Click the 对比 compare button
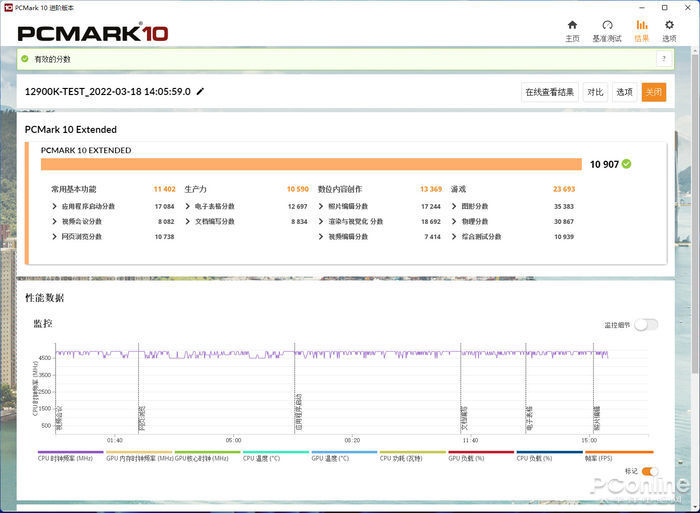 pyautogui.click(x=595, y=92)
